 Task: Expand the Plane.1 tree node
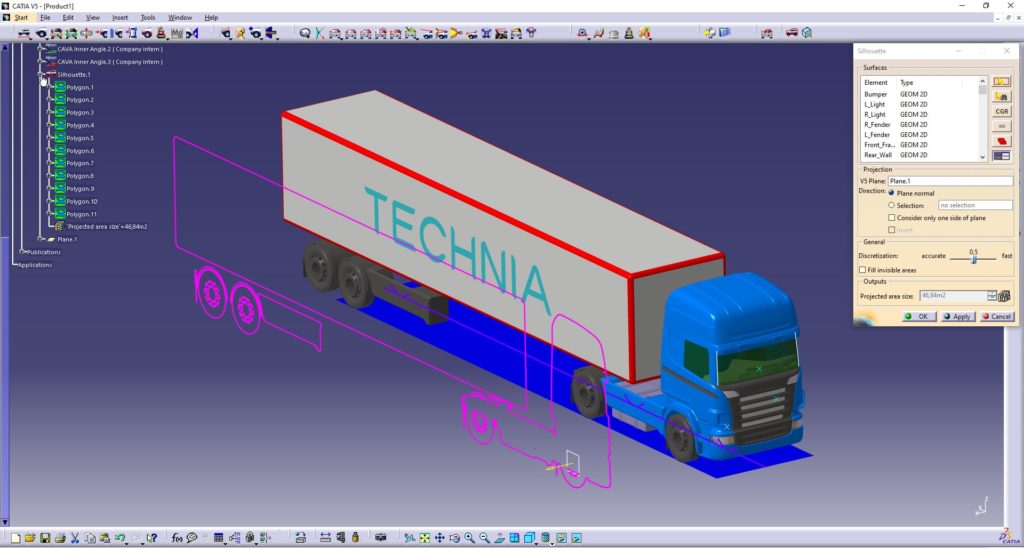coord(40,239)
